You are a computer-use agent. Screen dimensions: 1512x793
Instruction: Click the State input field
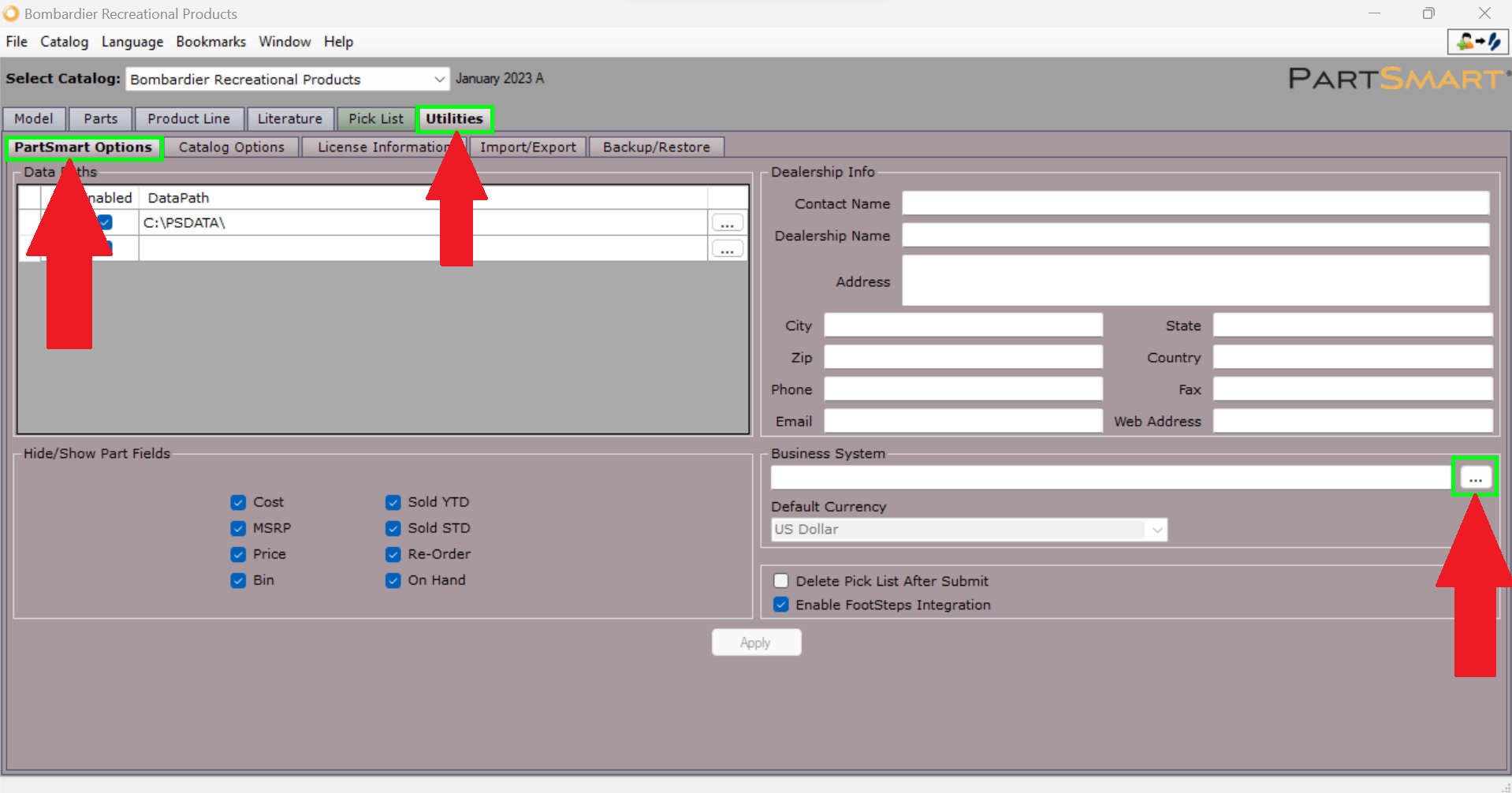tap(1353, 325)
